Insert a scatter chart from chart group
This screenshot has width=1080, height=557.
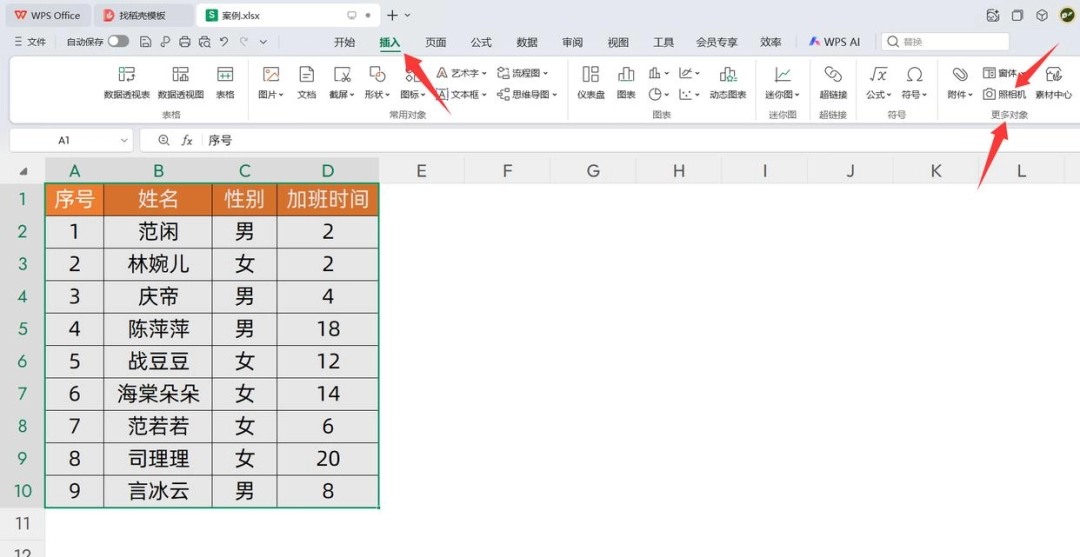pyautogui.click(x=689, y=94)
